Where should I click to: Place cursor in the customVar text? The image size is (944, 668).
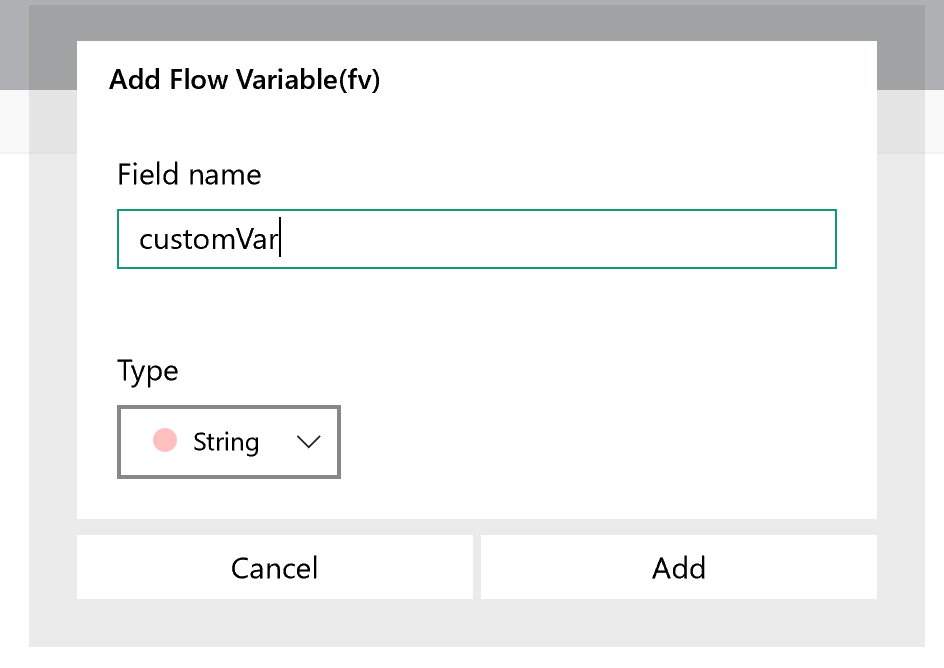tap(208, 240)
